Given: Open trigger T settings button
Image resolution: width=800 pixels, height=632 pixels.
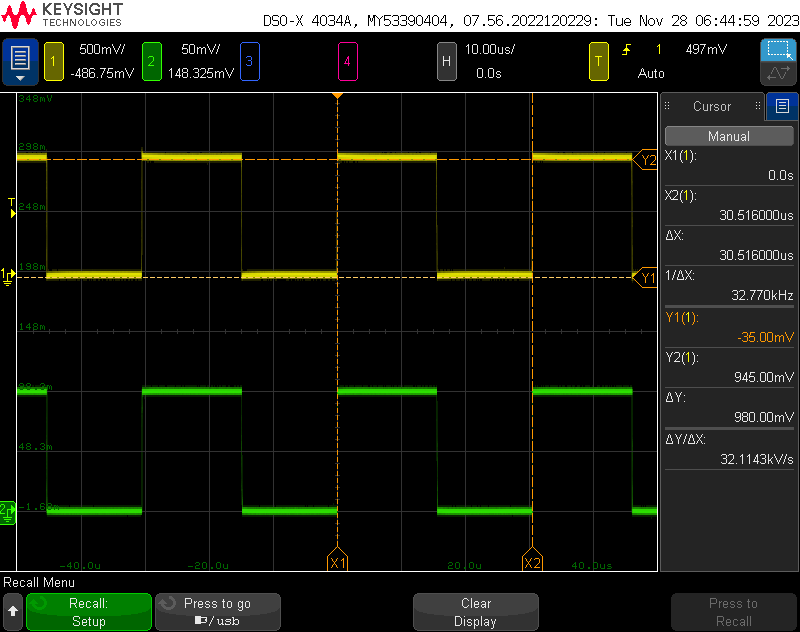Looking at the screenshot, I should 598,62.
